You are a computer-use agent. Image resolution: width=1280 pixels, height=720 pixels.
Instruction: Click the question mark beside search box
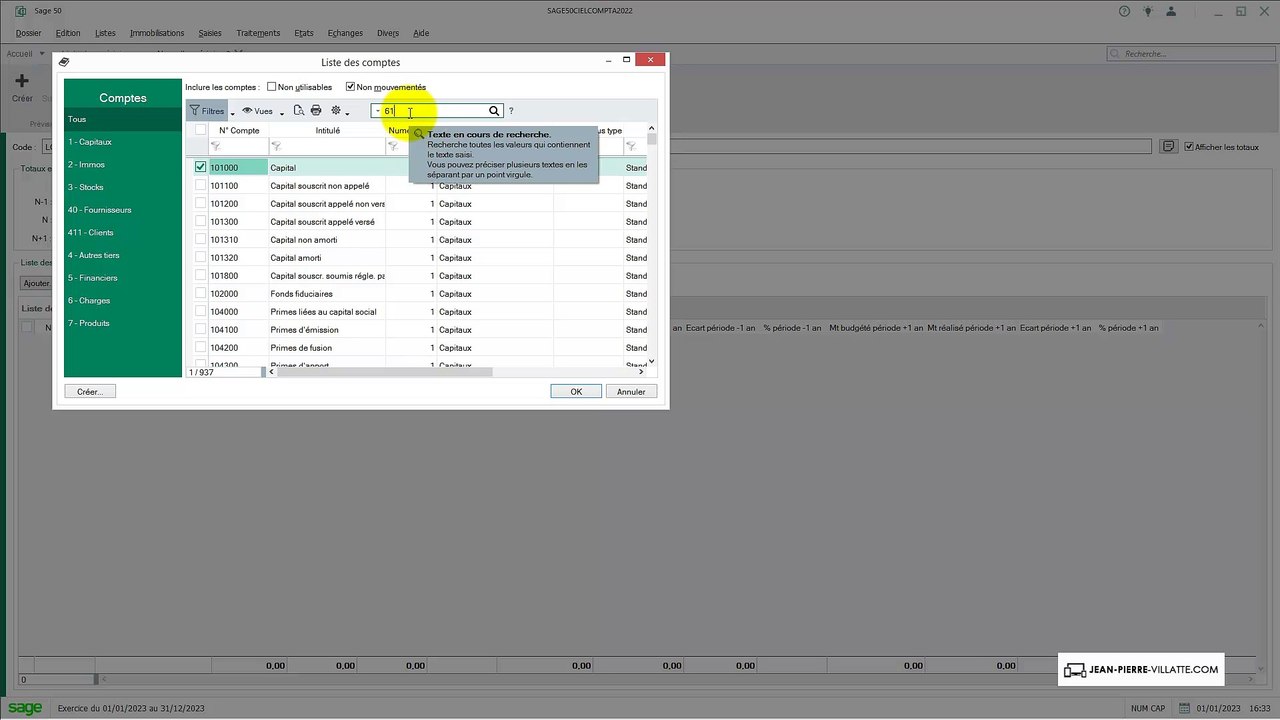tap(511, 111)
